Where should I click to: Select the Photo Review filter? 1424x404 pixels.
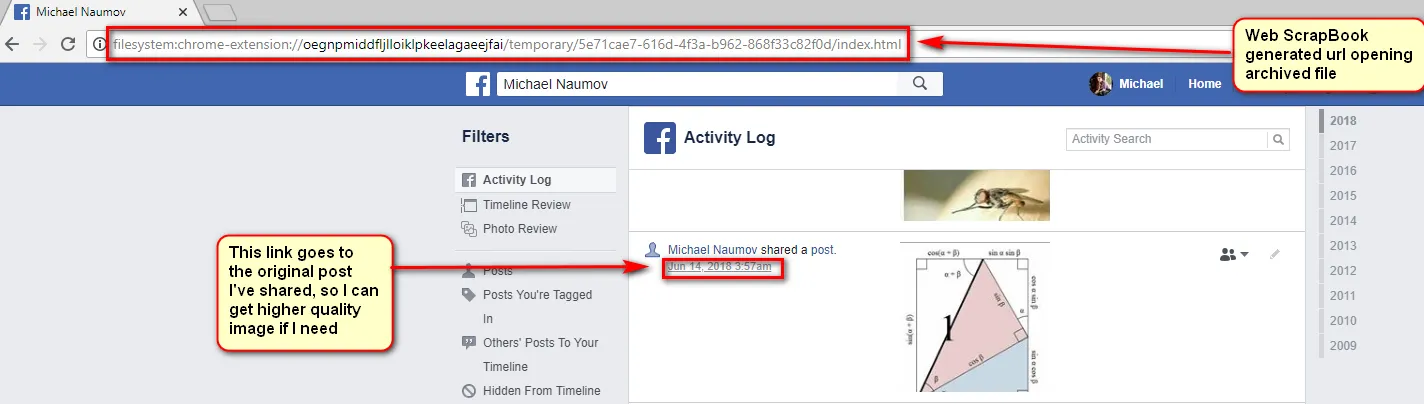point(519,228)
